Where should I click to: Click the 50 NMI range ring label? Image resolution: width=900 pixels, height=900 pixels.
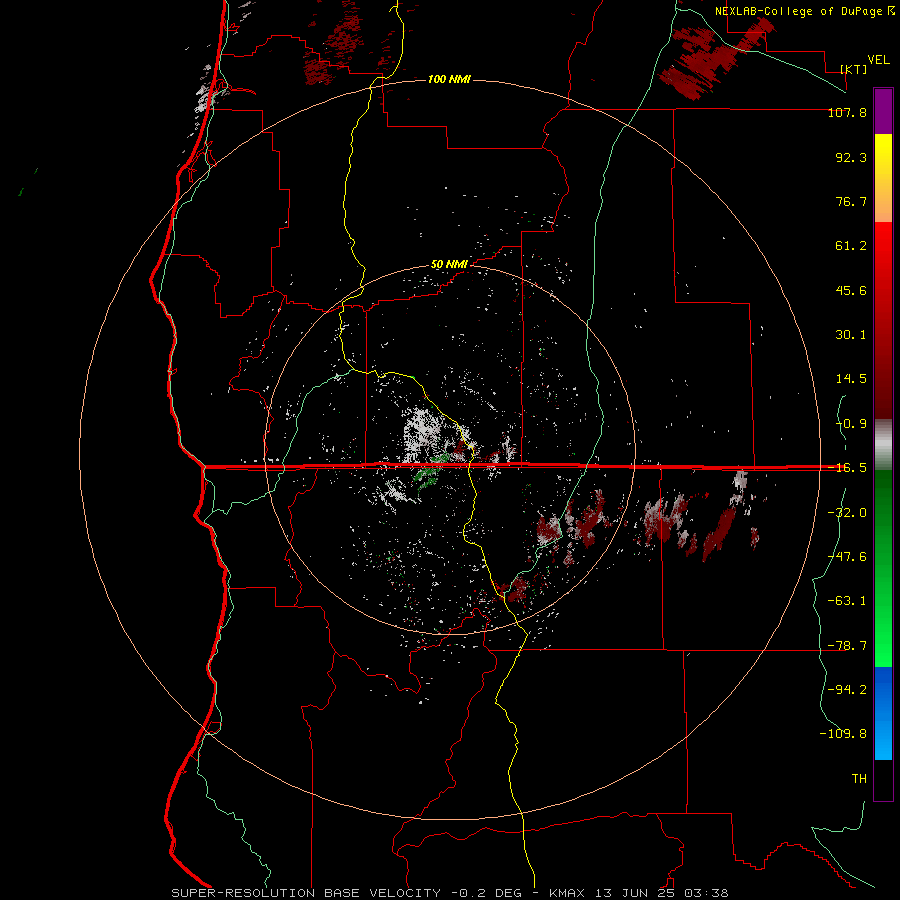click(449, 265)
